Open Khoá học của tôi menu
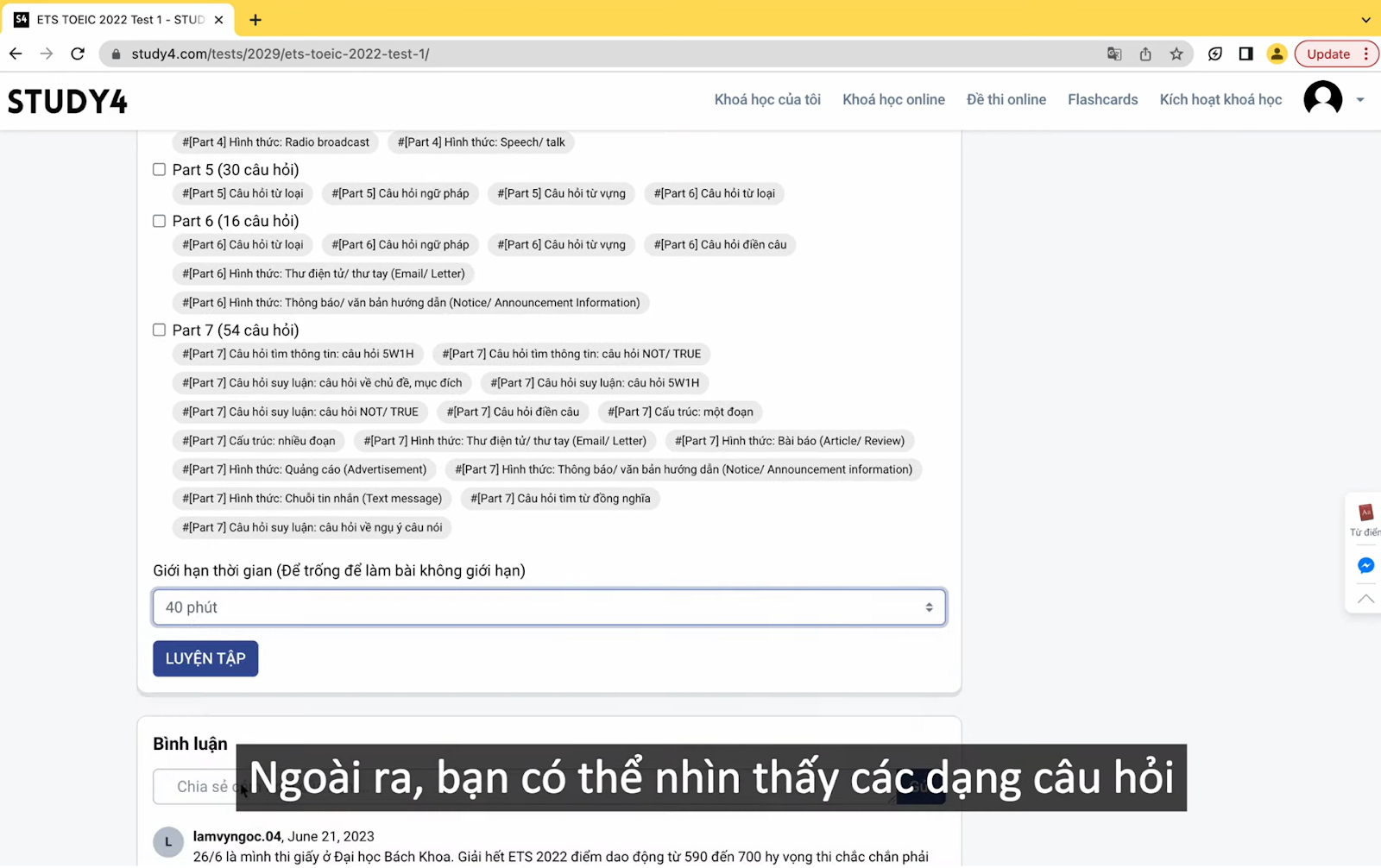Image resolution: width=1381 pixels, height=868 pixels. 767,99
